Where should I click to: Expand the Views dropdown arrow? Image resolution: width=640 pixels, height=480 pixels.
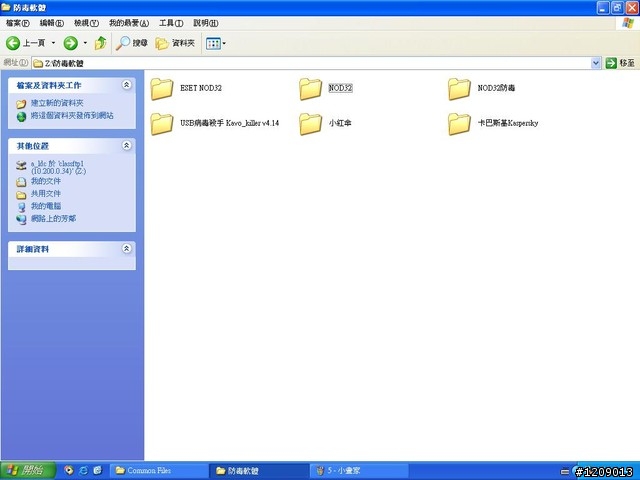point(224,43)
